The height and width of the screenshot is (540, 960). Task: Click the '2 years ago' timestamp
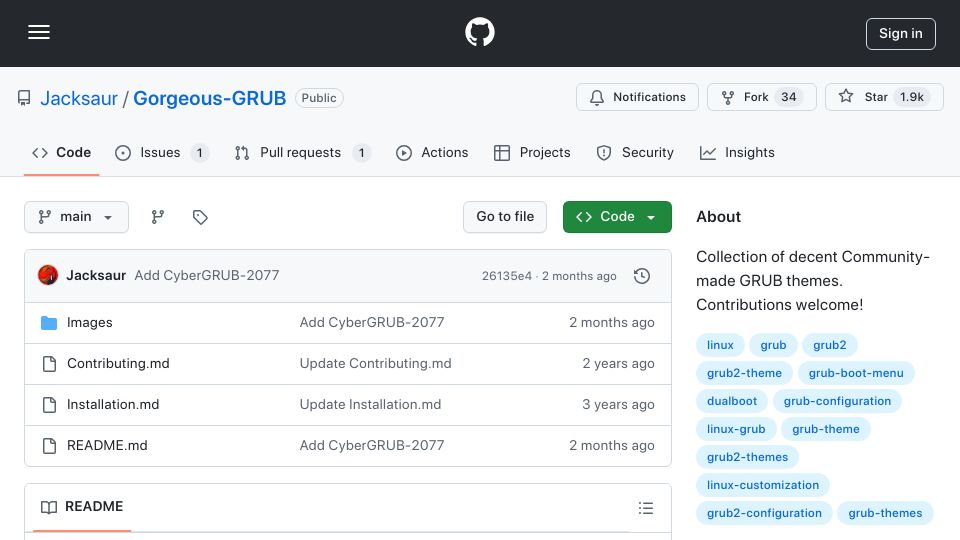[x=618, y=364]
